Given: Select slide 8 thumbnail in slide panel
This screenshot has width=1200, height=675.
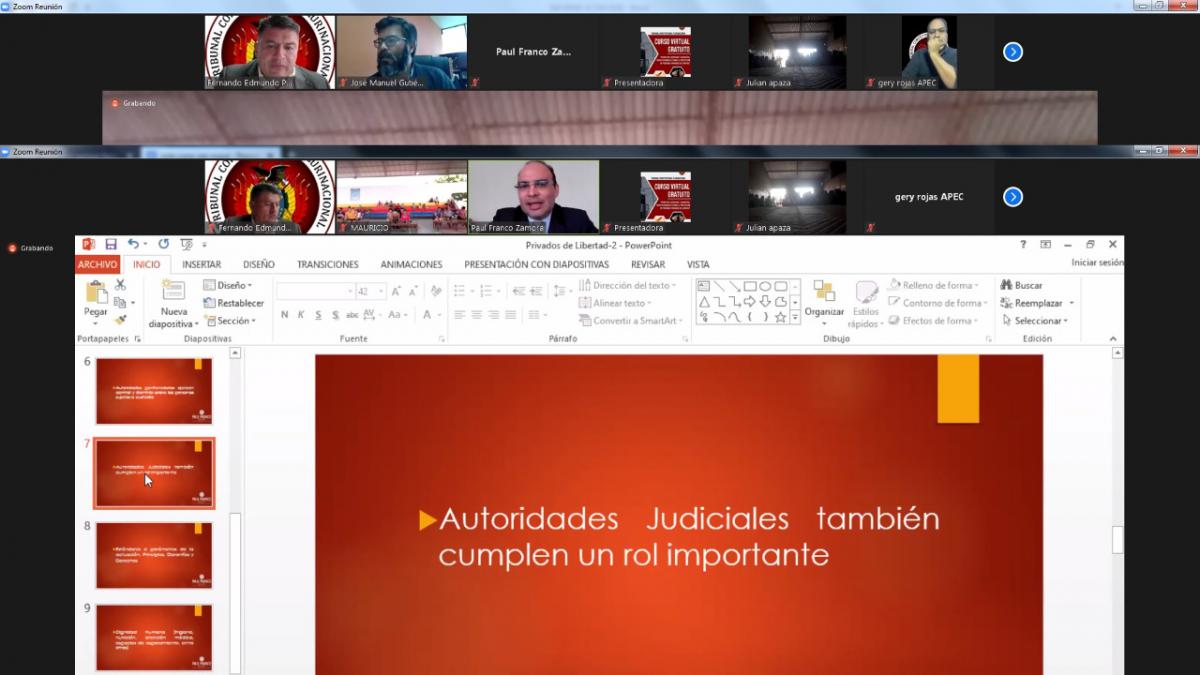Looking at the screenshot, I should click(x=154, y=555).
